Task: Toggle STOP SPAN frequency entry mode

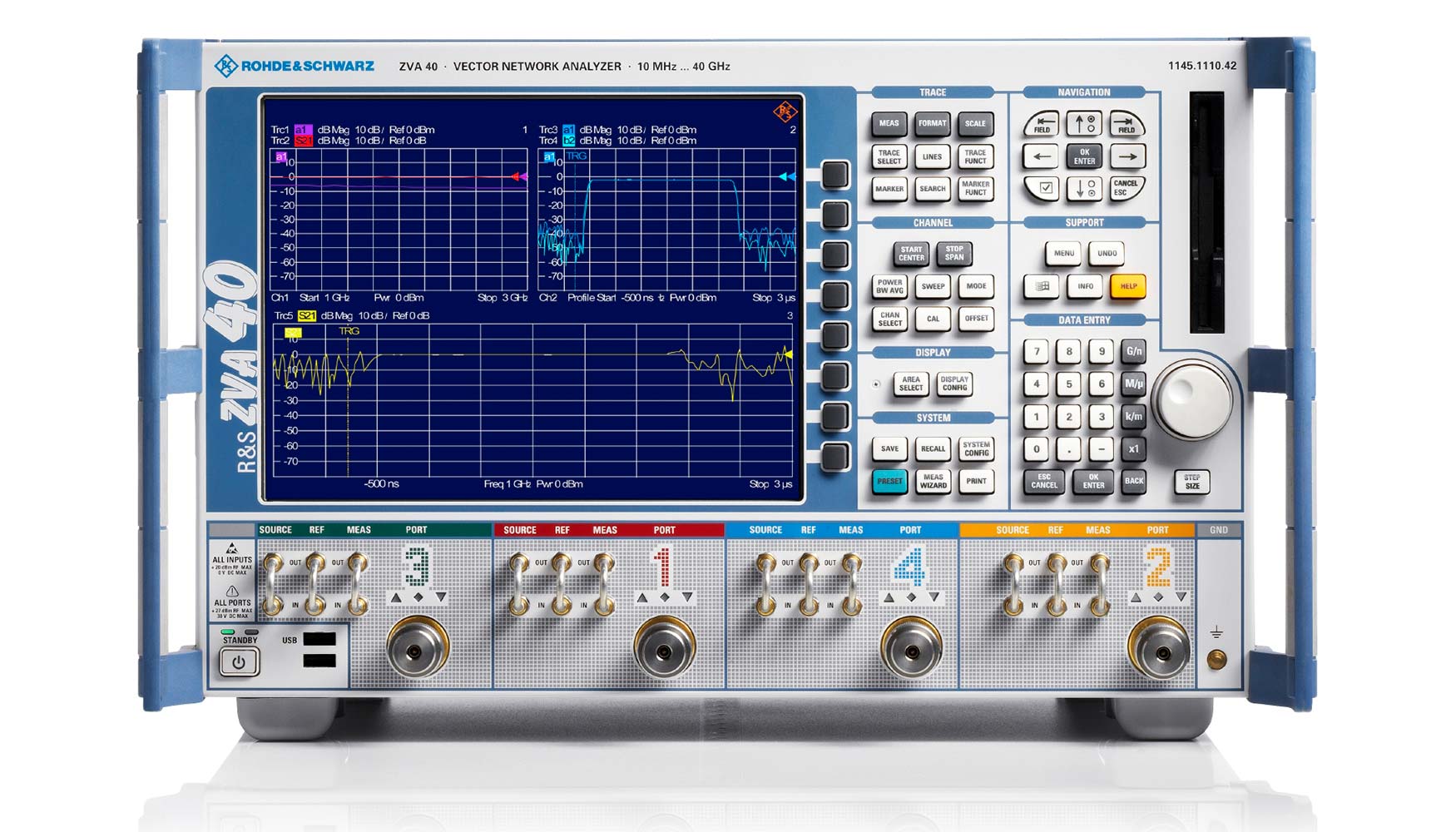Action: tap(953, 253)
